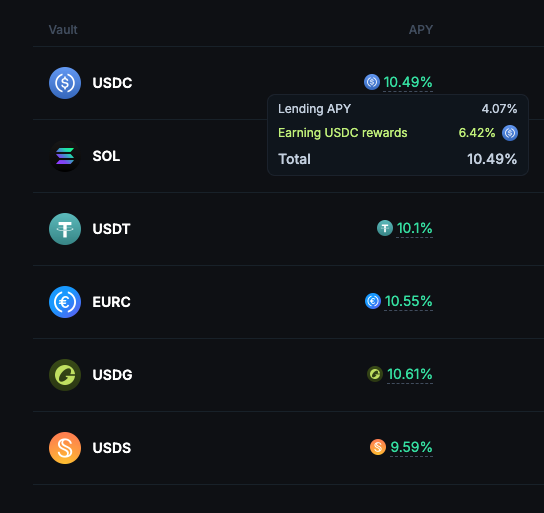This screenshot has width=544, height=513.
Task: Click USDC reward icon in tooltip
Action: point(510,133)
